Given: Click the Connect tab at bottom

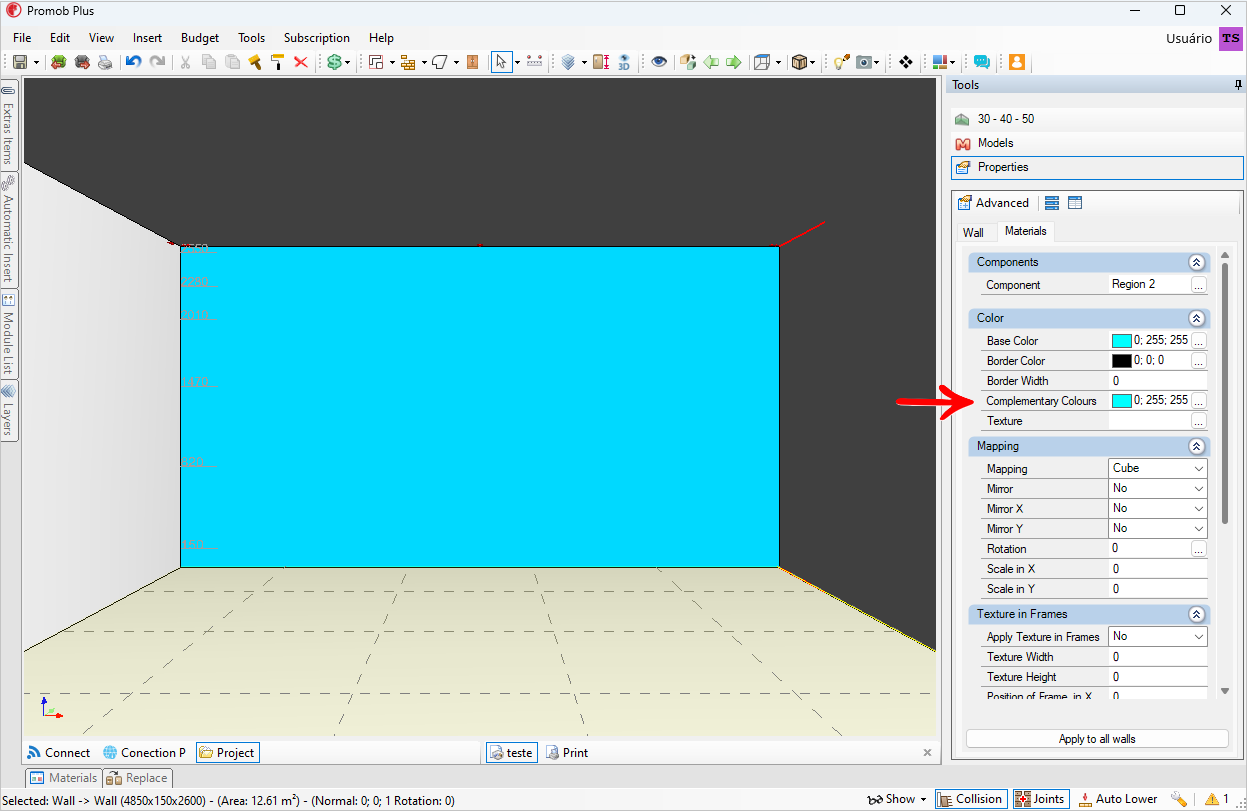Looking at the screenshot, I should (58, 753).
